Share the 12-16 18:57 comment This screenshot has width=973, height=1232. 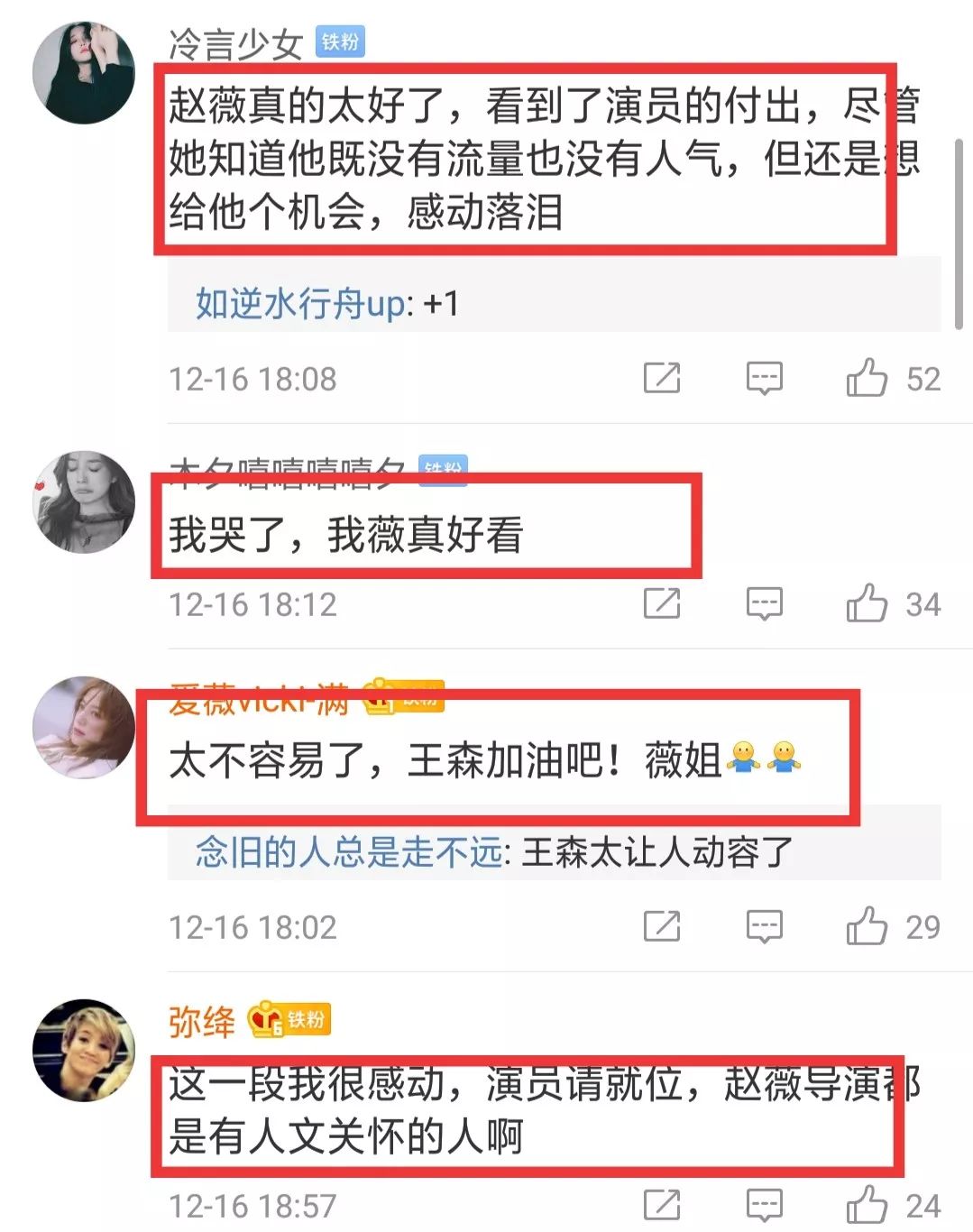tap(662, 1205)
